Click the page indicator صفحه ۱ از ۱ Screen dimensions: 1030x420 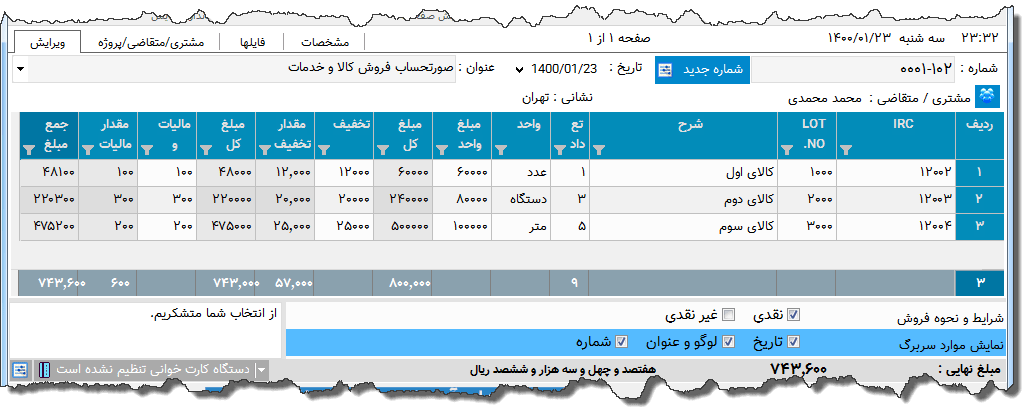click(618, 37)
